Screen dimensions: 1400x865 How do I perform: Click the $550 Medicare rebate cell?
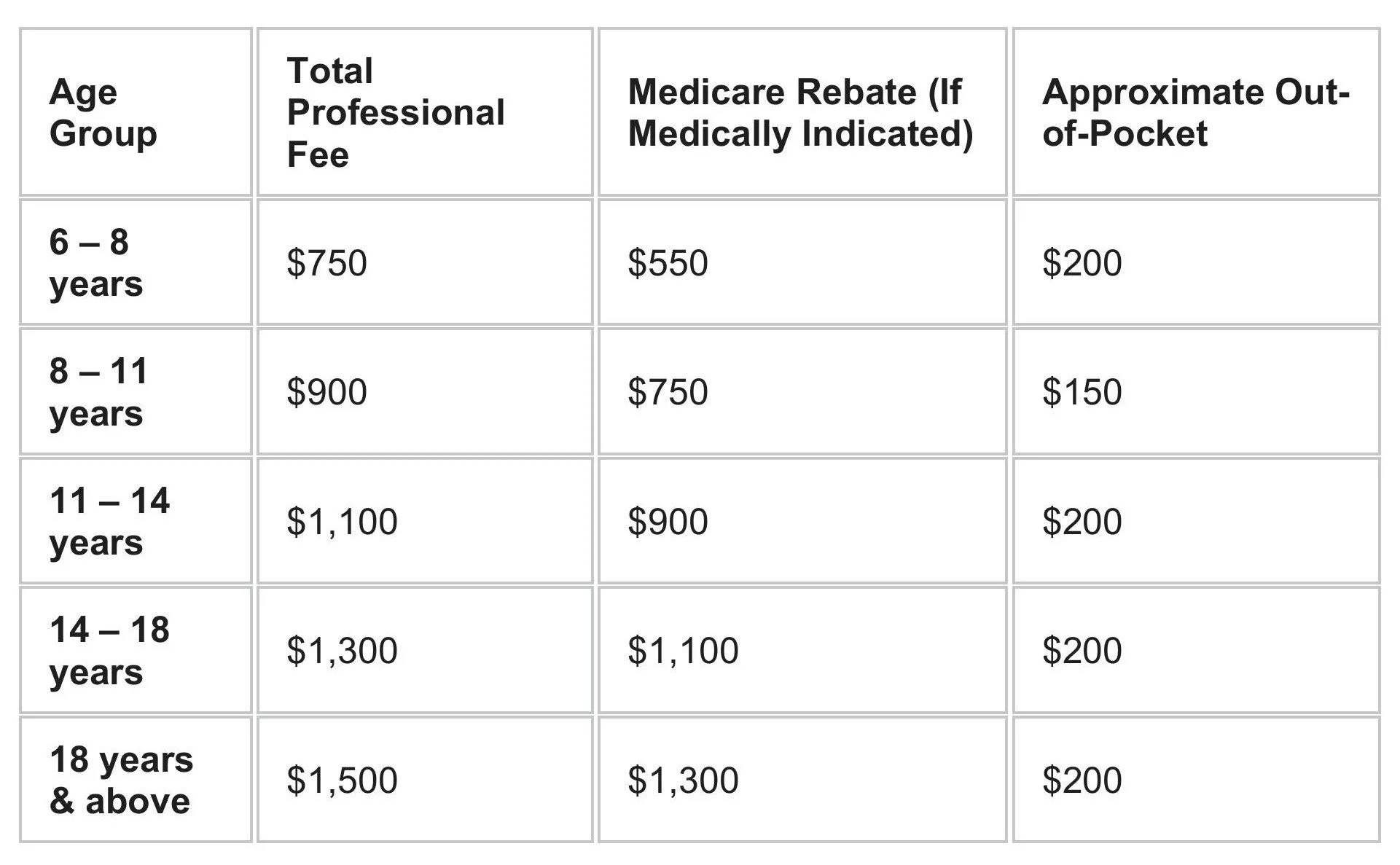[x=668, y=262]
